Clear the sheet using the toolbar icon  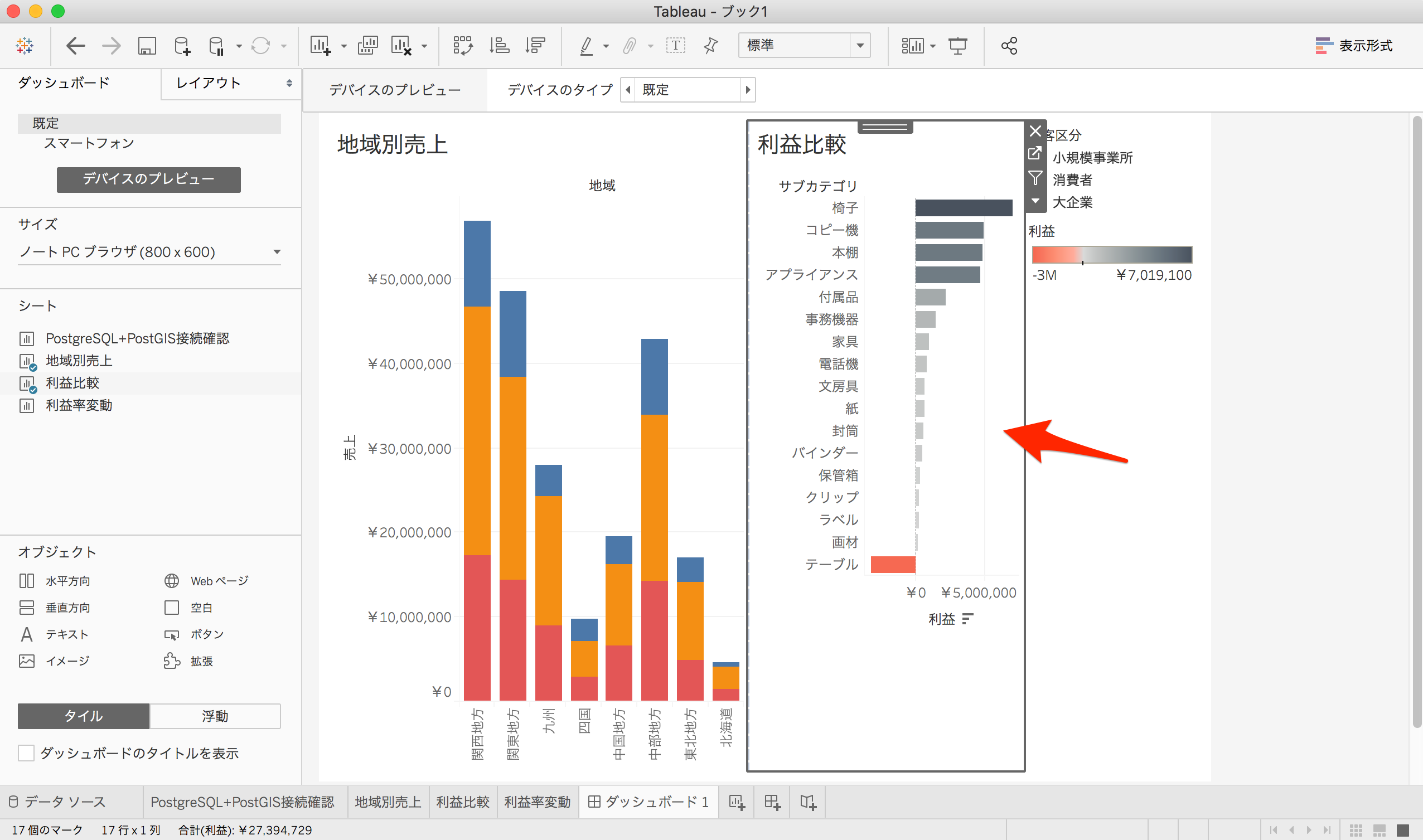coord(404,45)
